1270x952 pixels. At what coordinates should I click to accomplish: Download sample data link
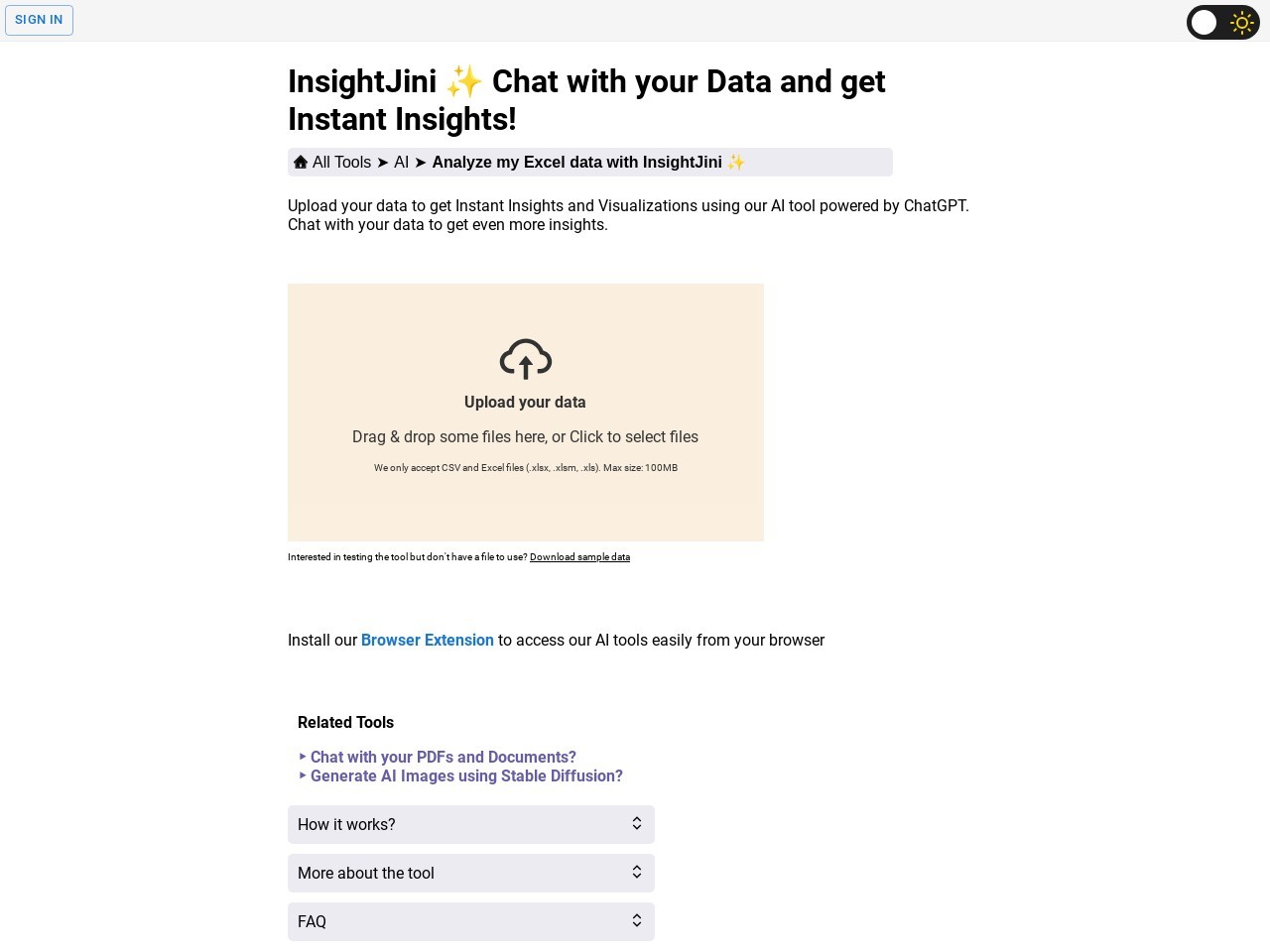tap(579, 557)
